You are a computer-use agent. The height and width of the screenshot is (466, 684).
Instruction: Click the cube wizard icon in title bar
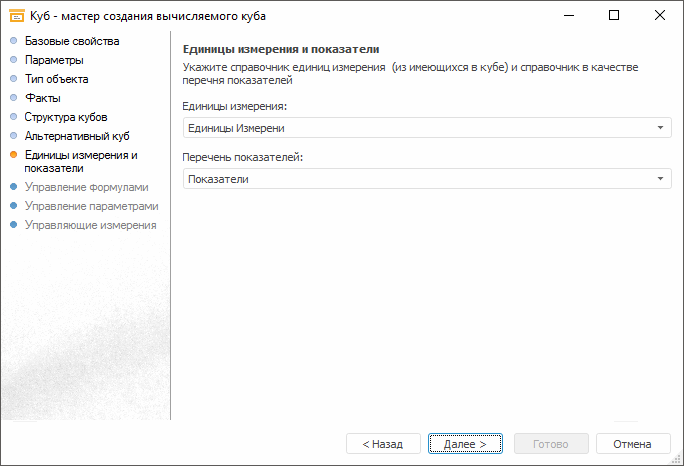click(x=16, y=16)
